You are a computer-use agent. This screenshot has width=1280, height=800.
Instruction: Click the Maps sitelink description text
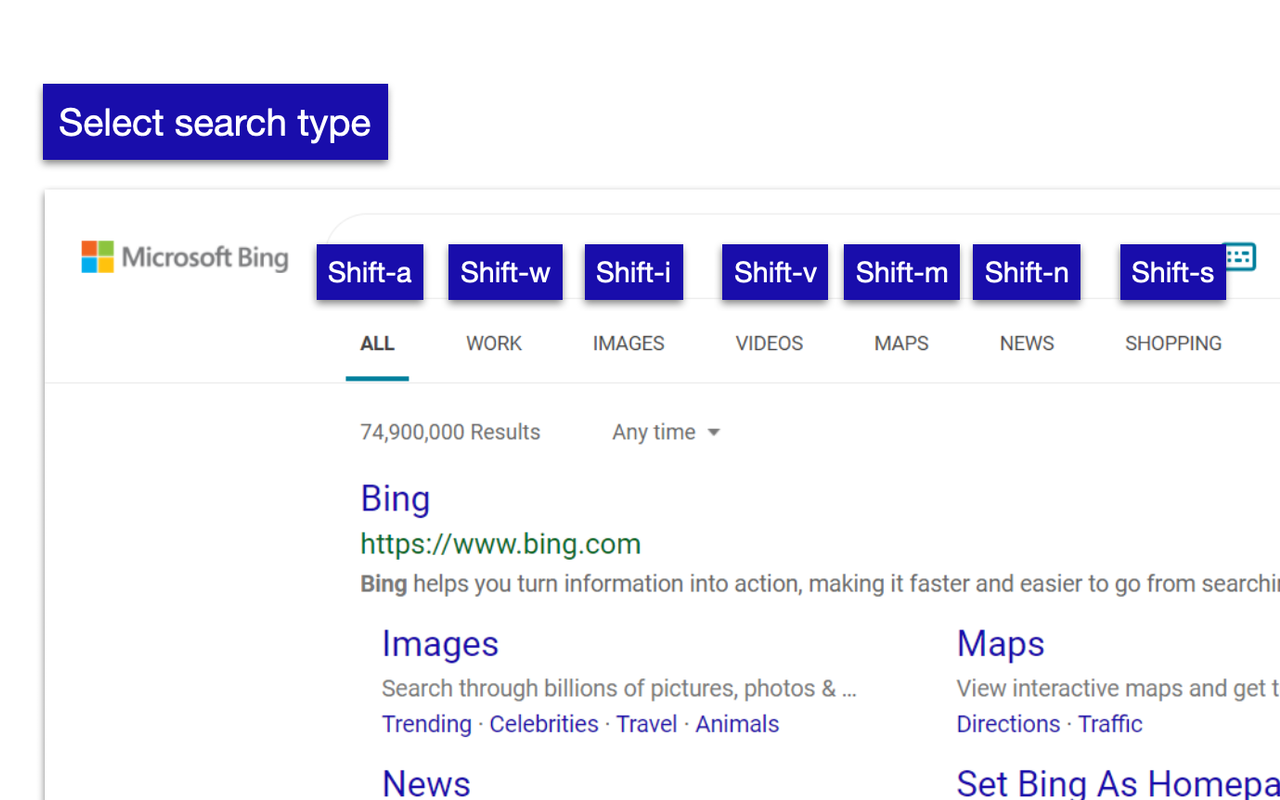(x=1118, y=689)
